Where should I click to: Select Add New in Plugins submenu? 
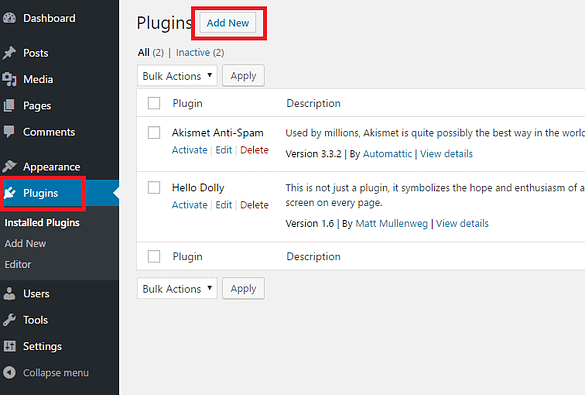click(x=25, y=244)
